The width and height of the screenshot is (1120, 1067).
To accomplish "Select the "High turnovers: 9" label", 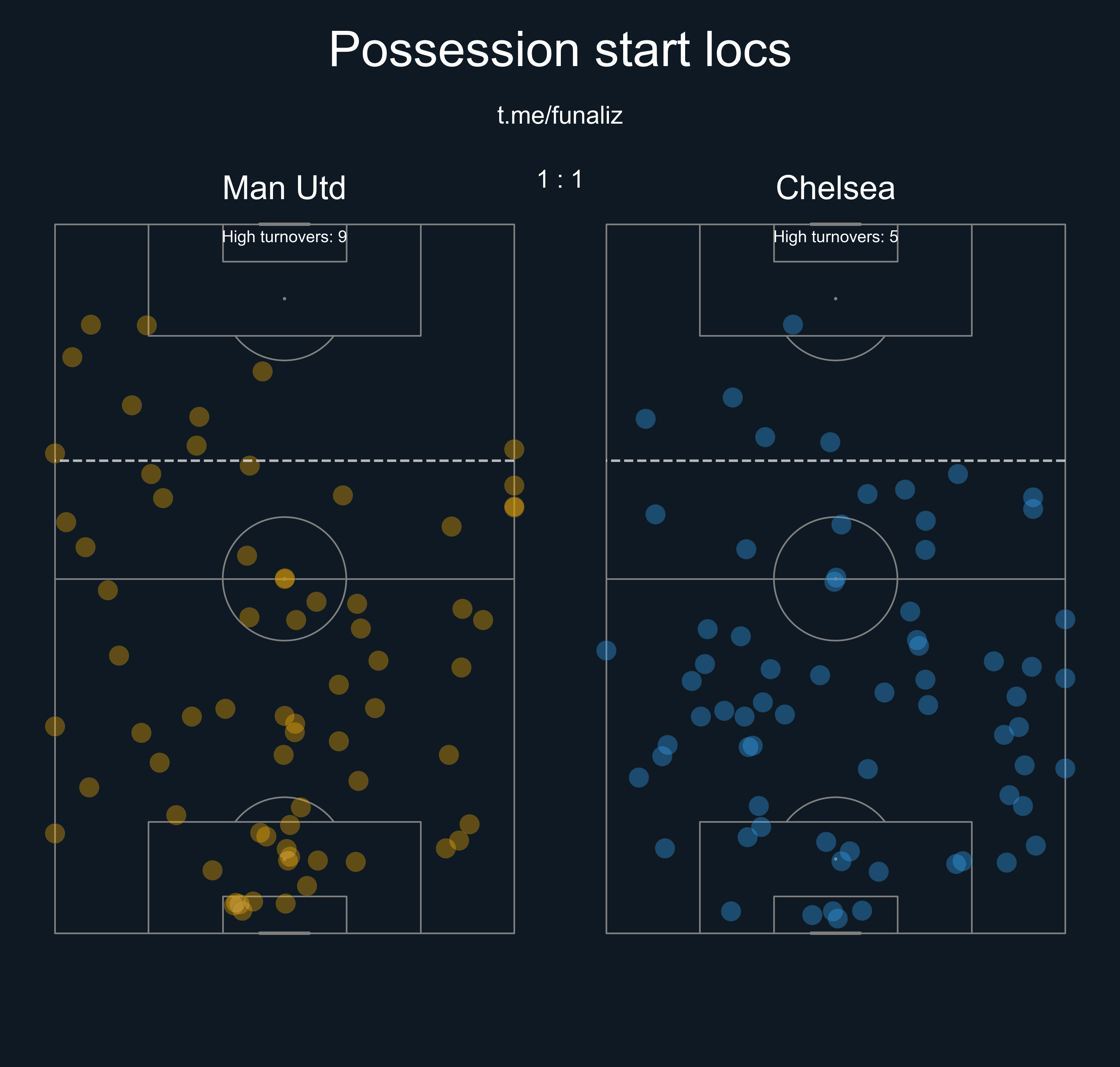I will coord(284,237).
